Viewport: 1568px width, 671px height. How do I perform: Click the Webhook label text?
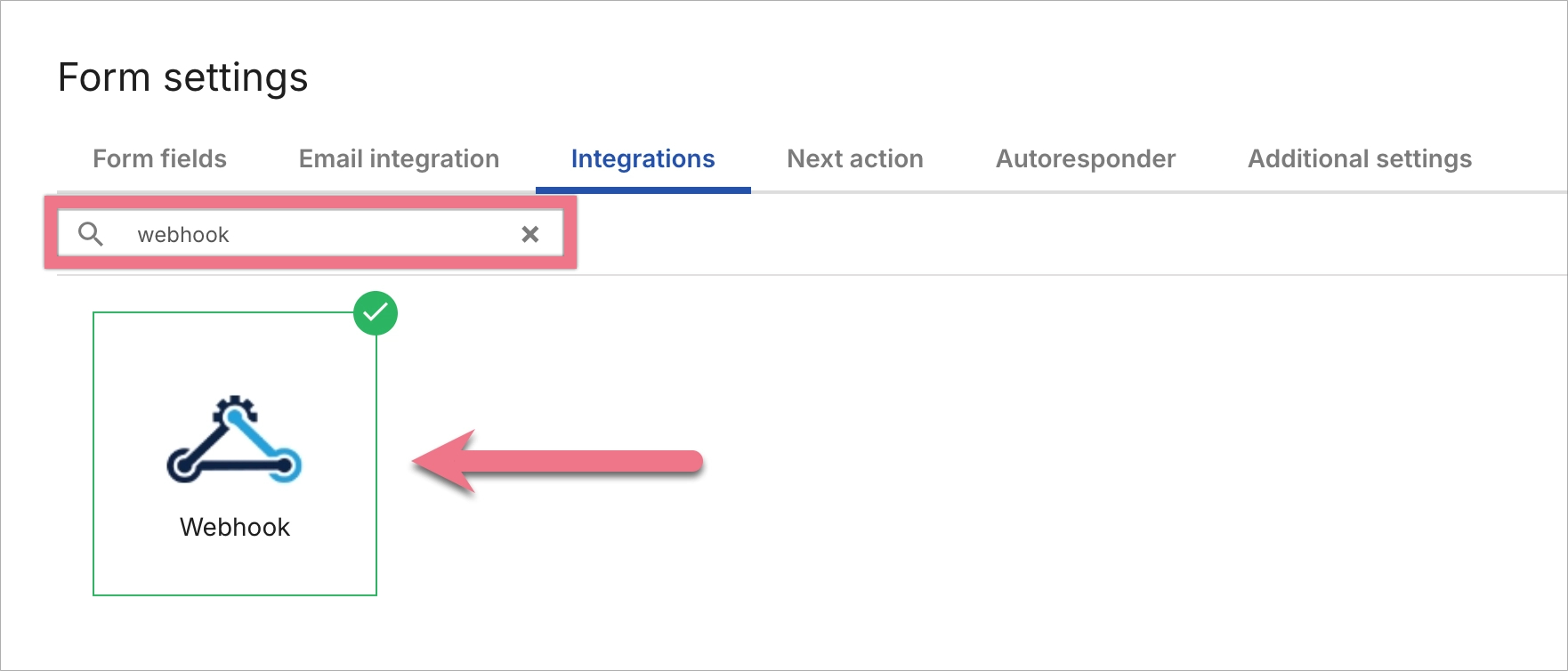point(234,526)
